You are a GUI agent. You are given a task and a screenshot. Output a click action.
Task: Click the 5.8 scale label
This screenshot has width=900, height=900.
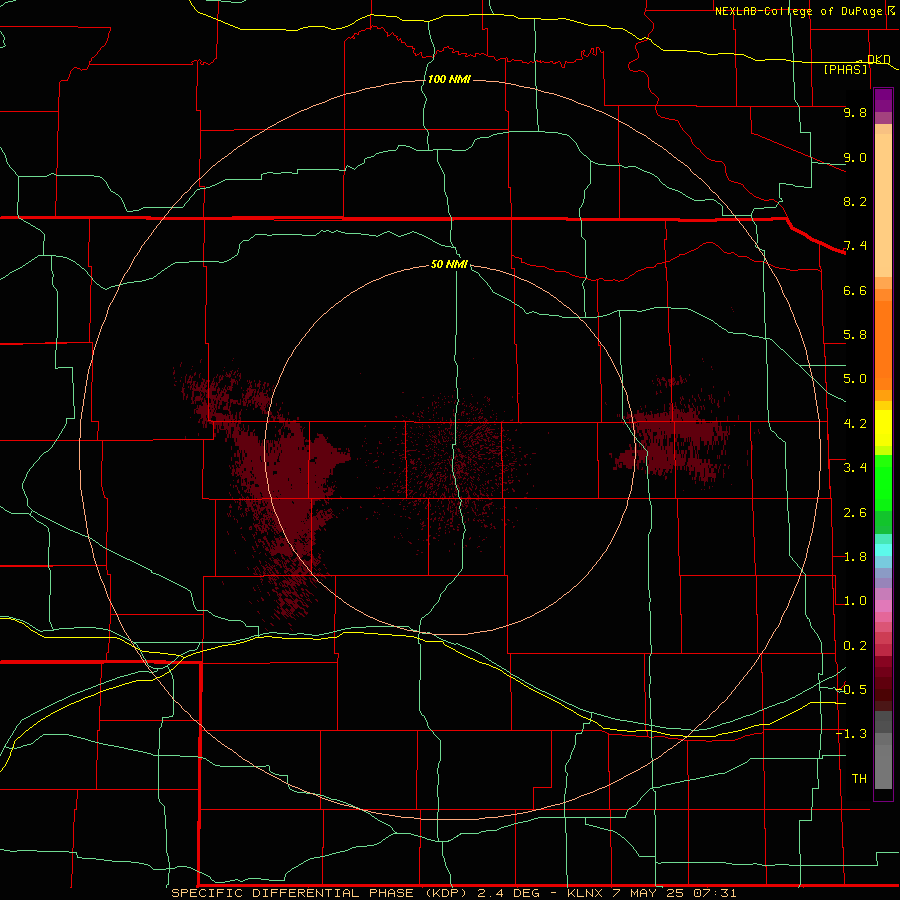[x=855, y=335]
